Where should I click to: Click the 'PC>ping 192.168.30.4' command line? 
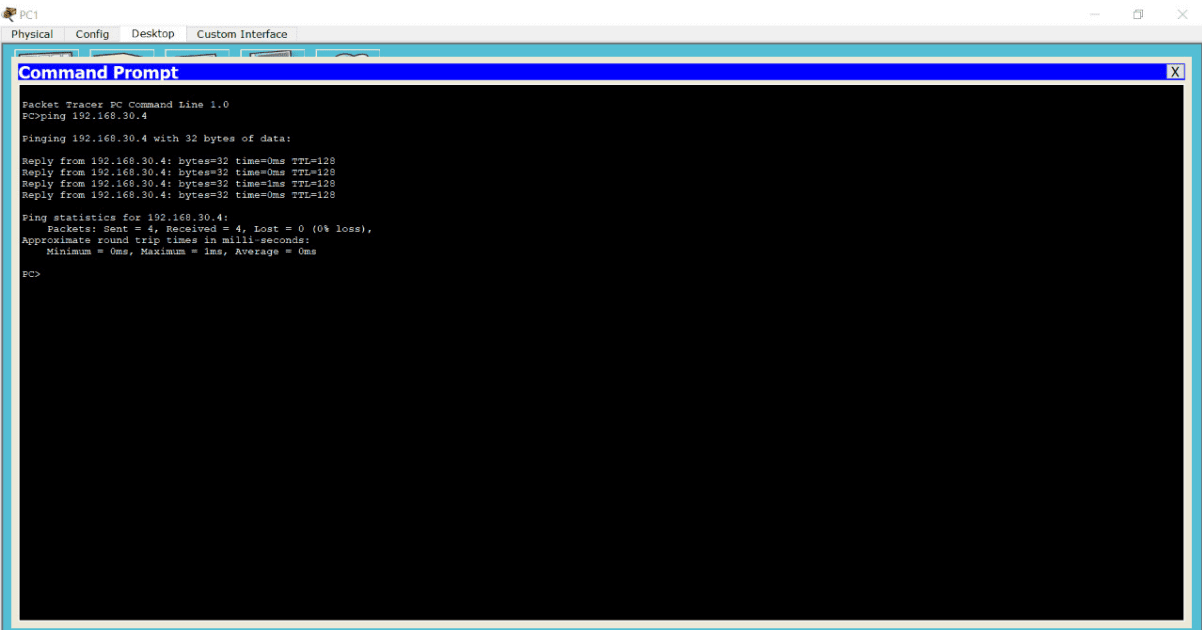click(x=85, y=116)
